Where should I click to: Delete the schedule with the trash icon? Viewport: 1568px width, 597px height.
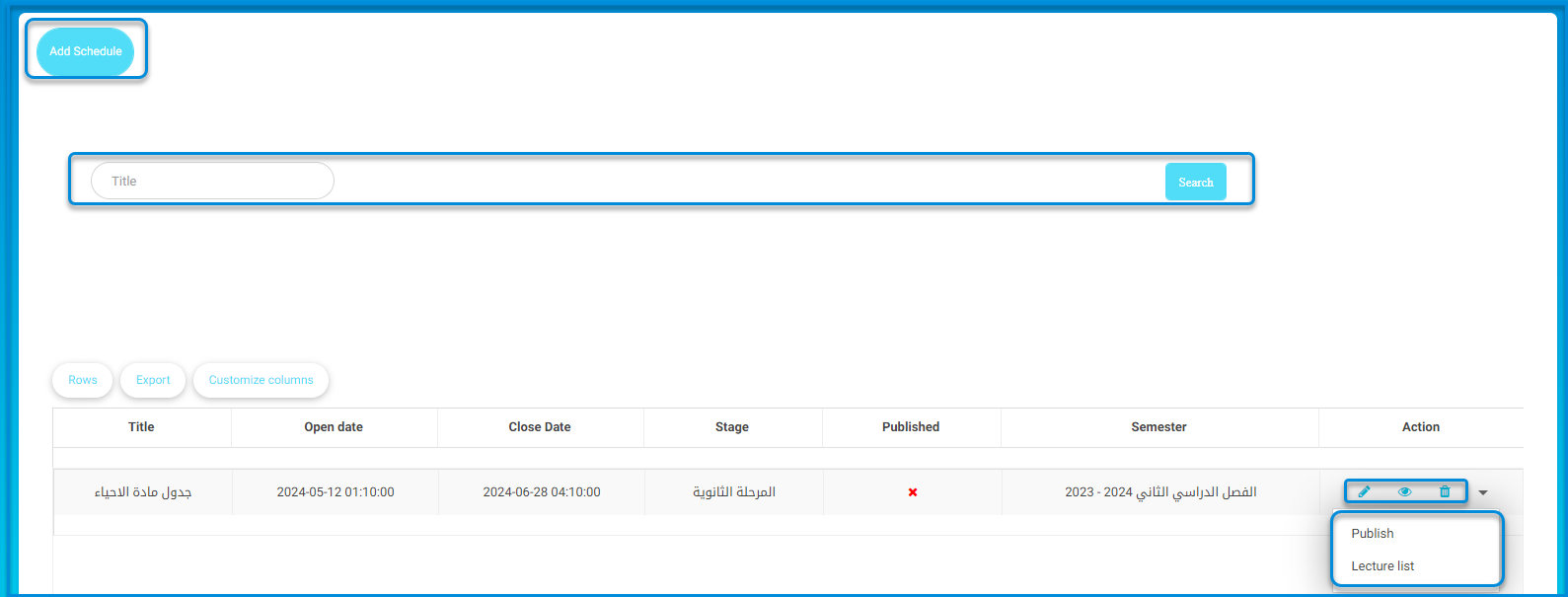coord(1445,491)
